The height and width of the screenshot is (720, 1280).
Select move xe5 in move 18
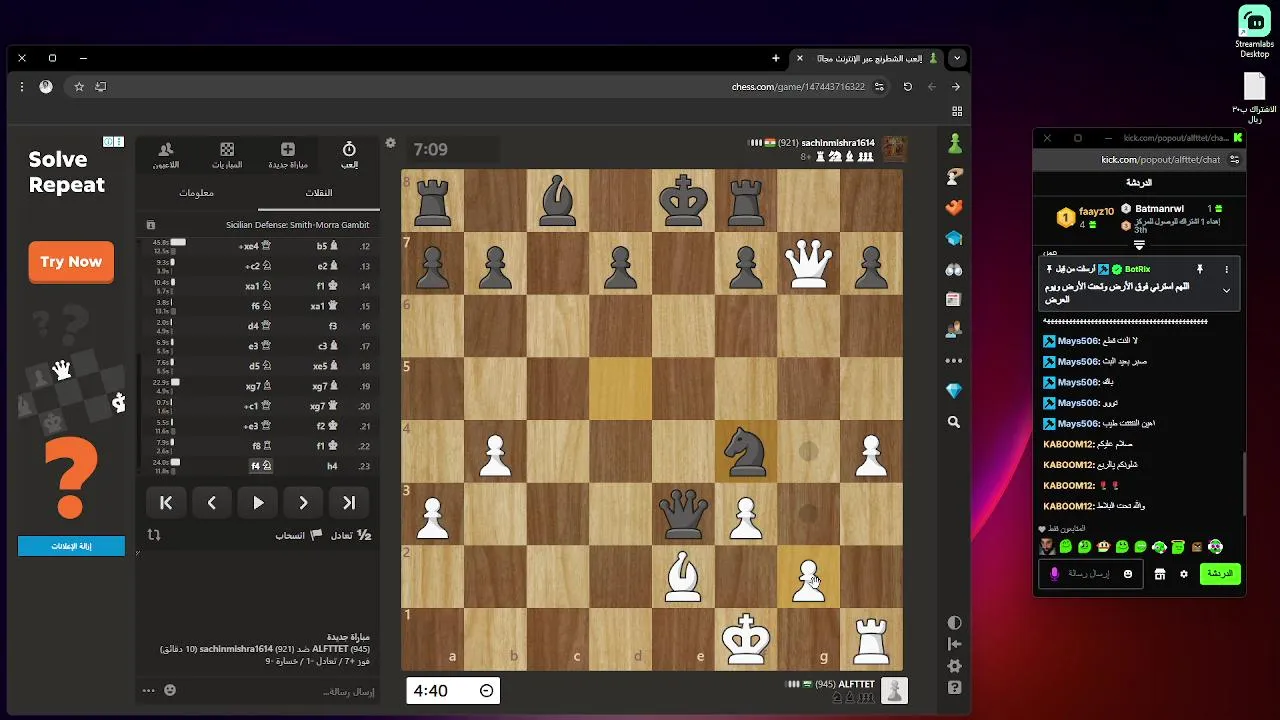326,366
